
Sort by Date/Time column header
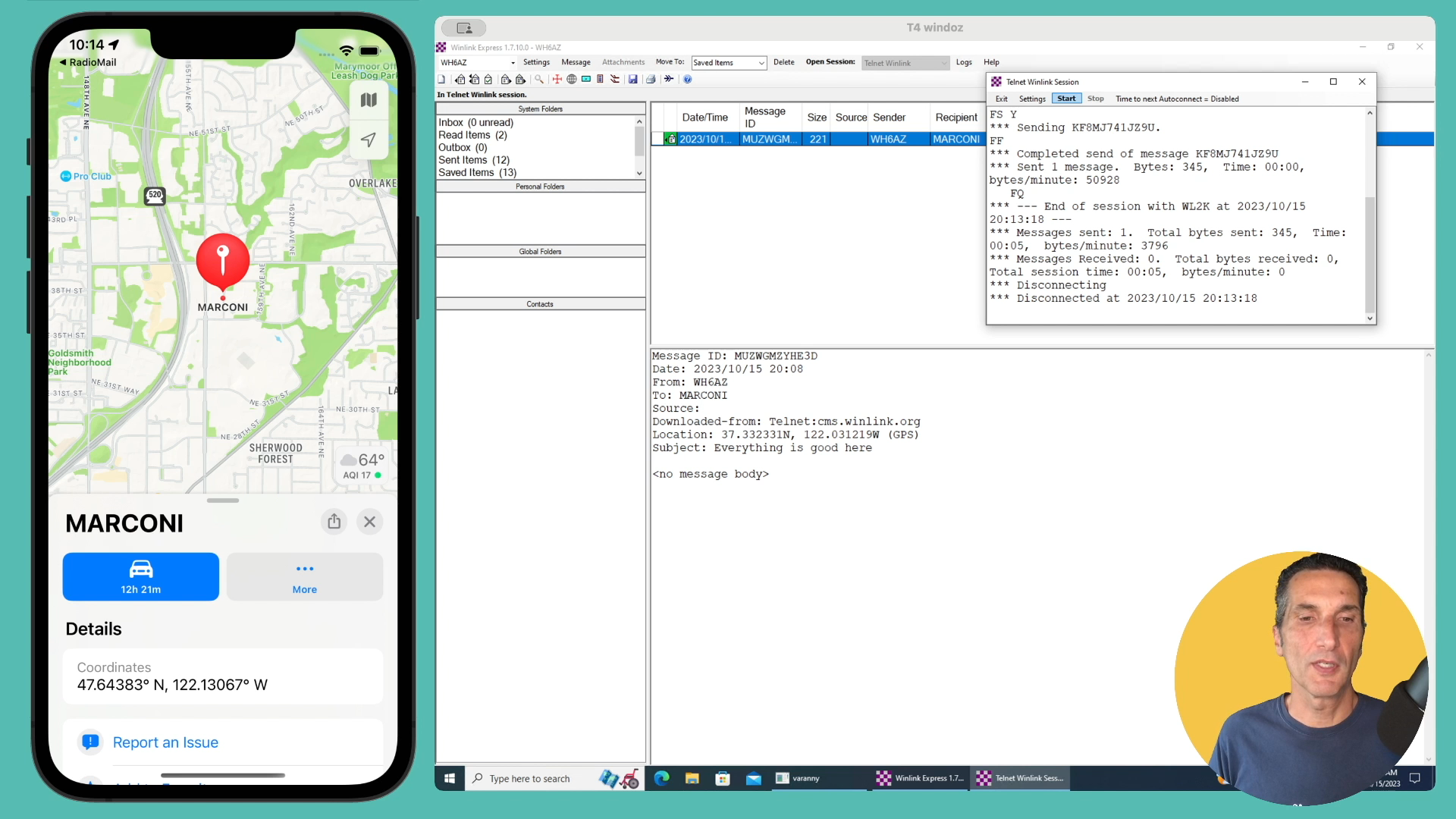point(704,118)
